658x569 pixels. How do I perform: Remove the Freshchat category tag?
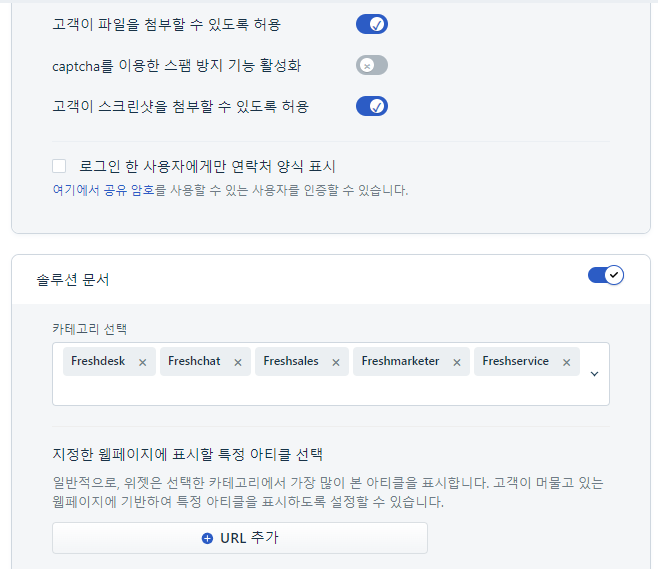click(x=238, y=363)
